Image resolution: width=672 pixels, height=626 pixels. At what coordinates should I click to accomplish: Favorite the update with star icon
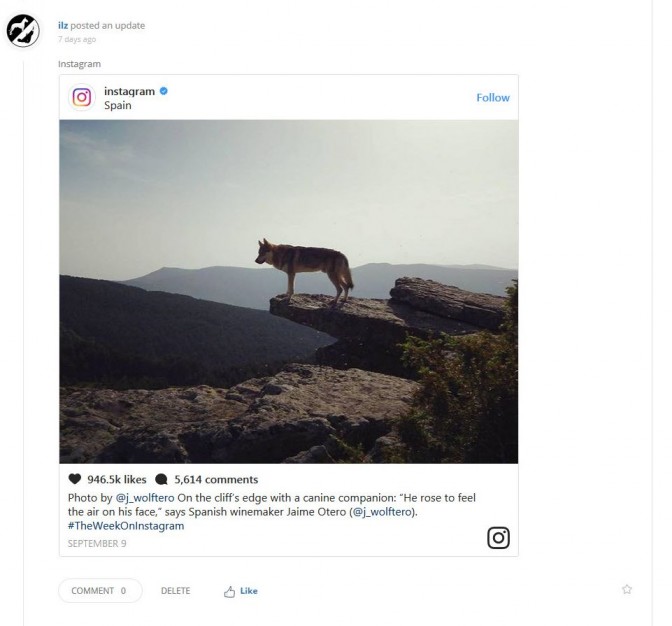coord(627,590)
